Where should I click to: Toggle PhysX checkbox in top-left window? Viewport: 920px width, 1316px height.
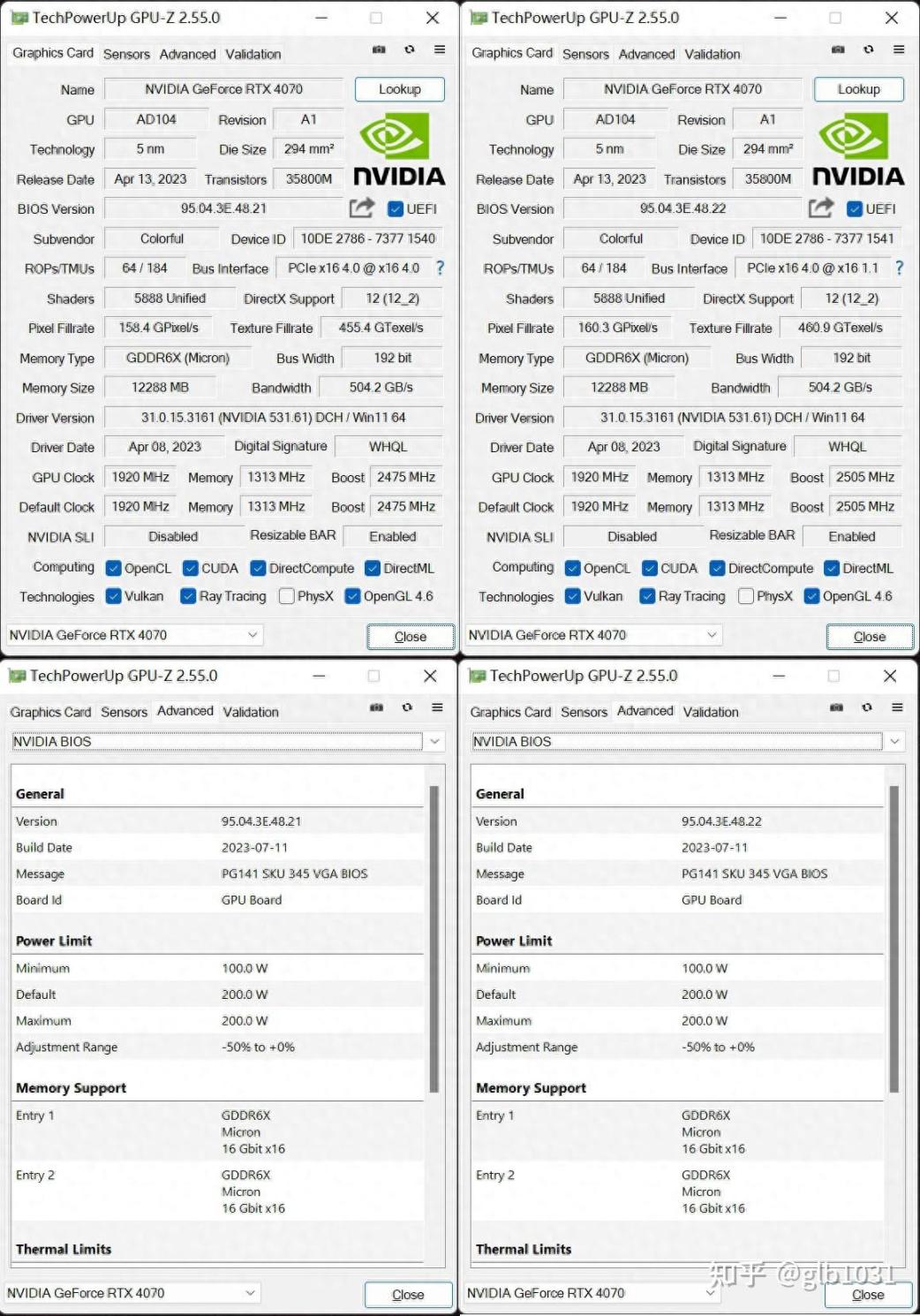286,596
